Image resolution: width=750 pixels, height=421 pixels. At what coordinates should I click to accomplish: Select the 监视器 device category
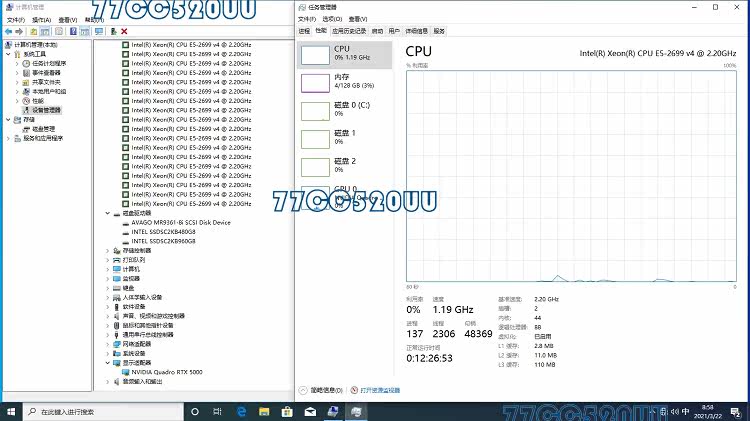(131, 279)
